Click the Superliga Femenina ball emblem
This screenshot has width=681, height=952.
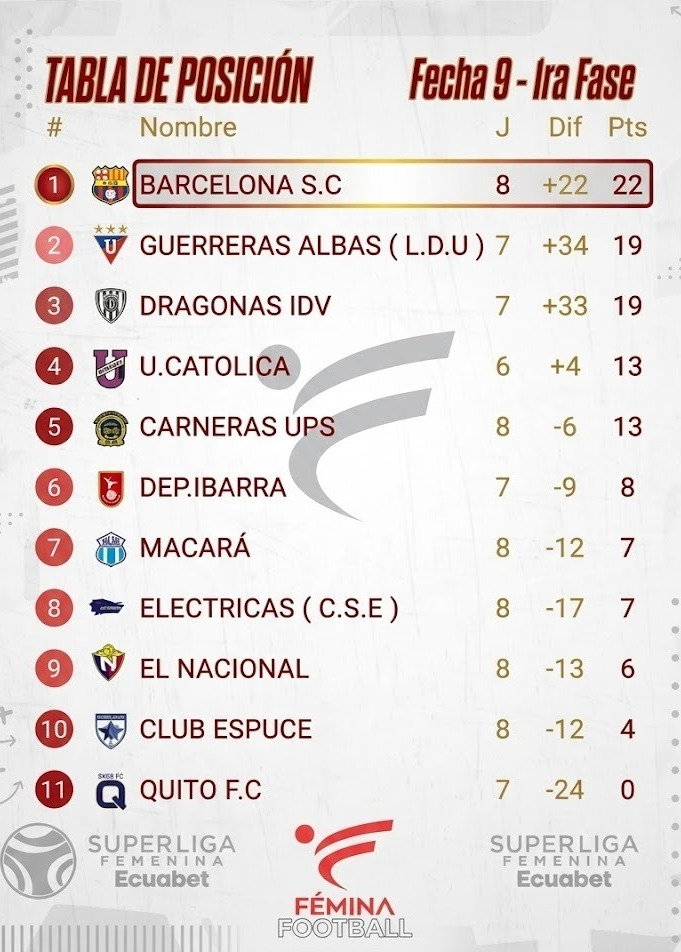click(38, 860)
